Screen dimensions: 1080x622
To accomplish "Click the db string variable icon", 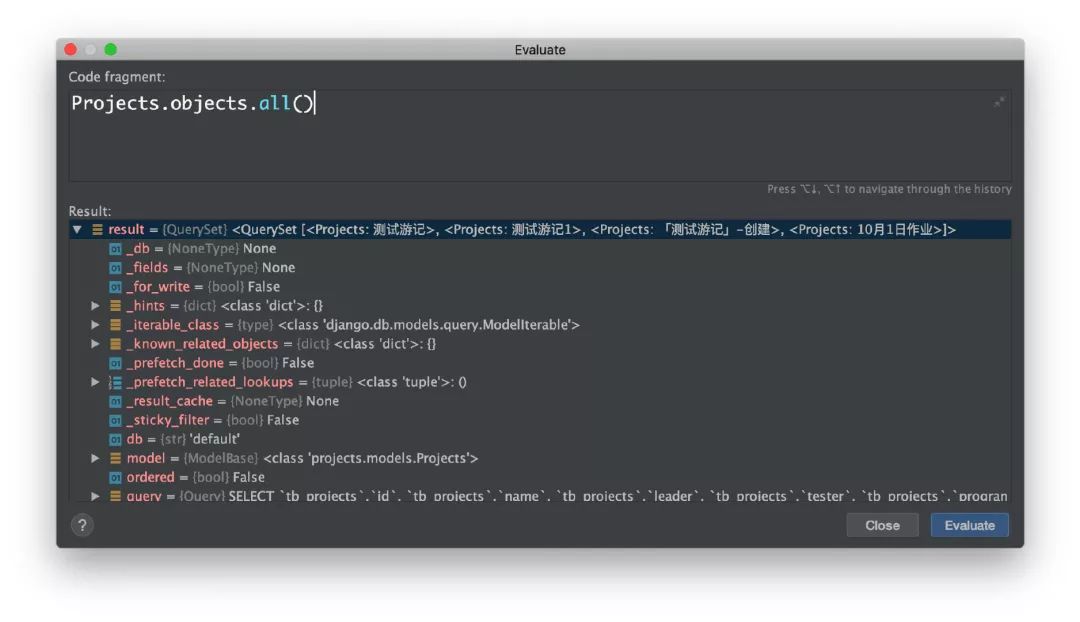I will click(x=115, y=439).
